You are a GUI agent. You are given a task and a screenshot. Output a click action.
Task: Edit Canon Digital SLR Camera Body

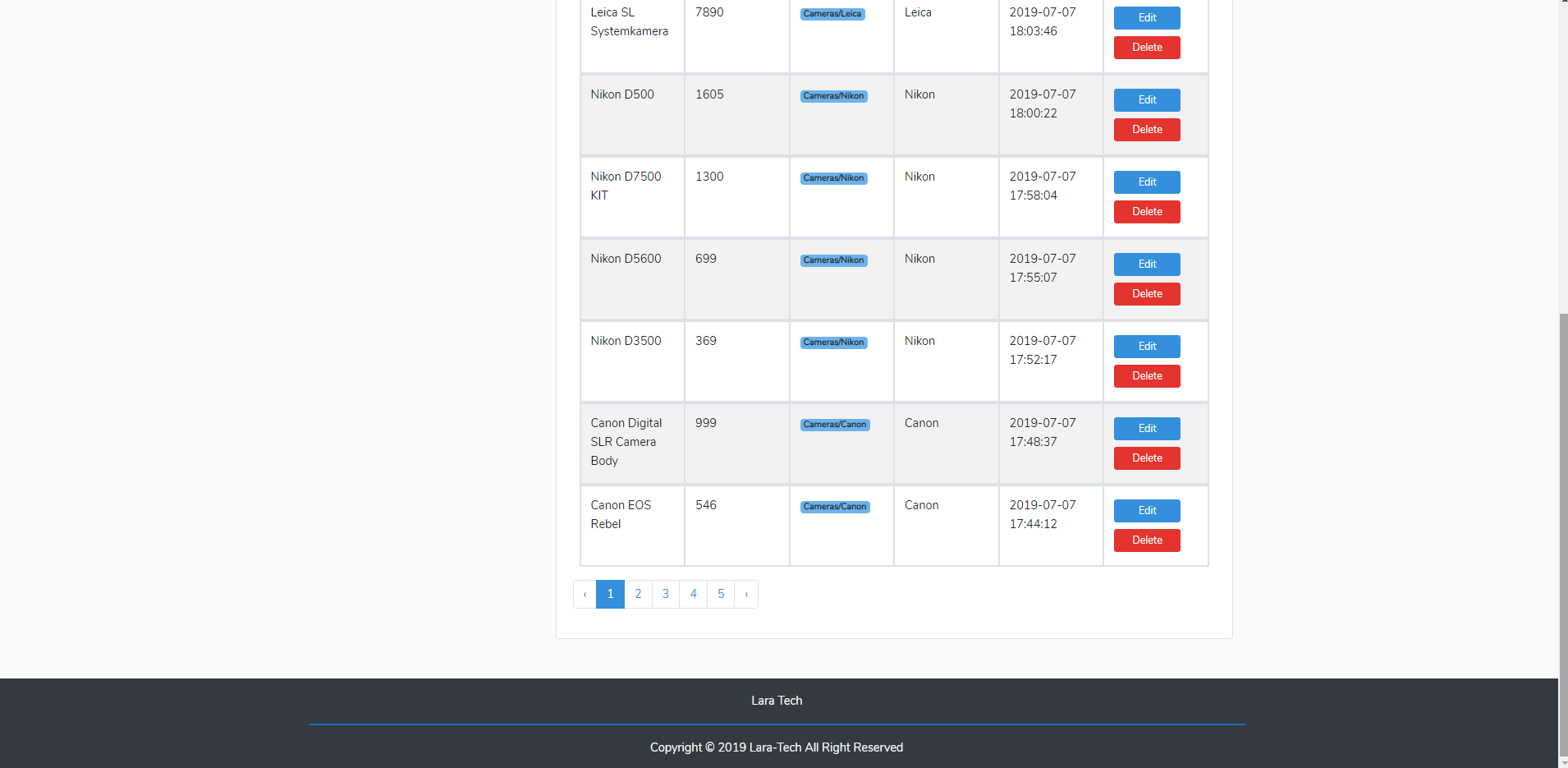(x=1147, y=429)
